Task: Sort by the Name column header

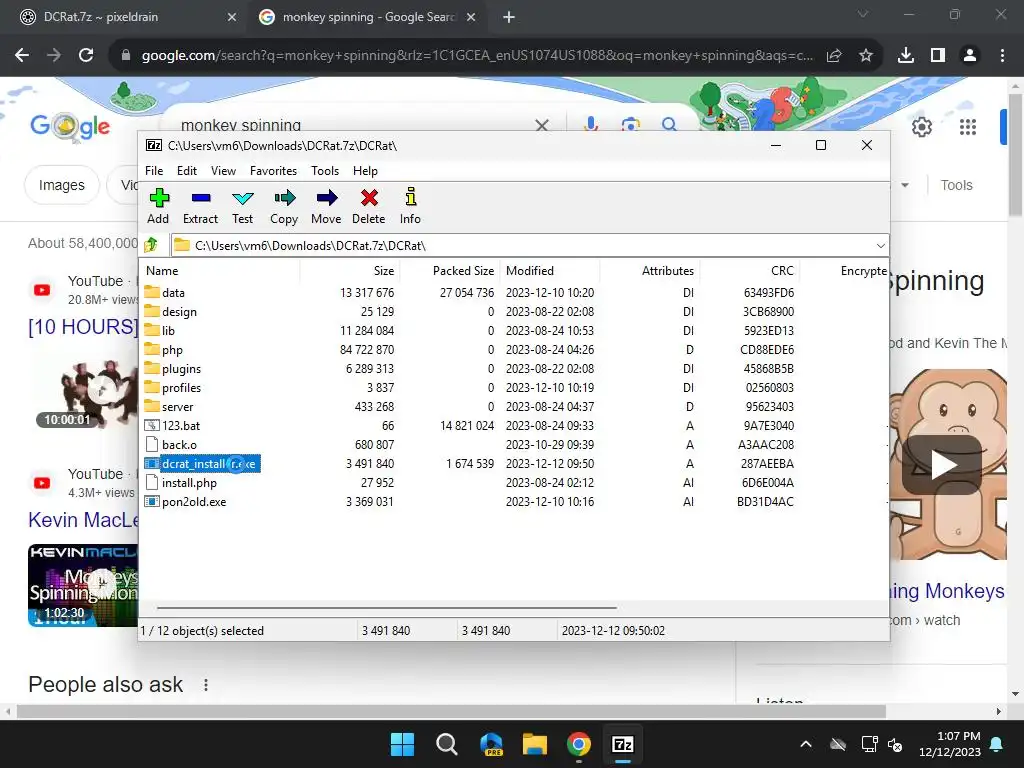Action: pyautogui.click(x=219, y=270)
